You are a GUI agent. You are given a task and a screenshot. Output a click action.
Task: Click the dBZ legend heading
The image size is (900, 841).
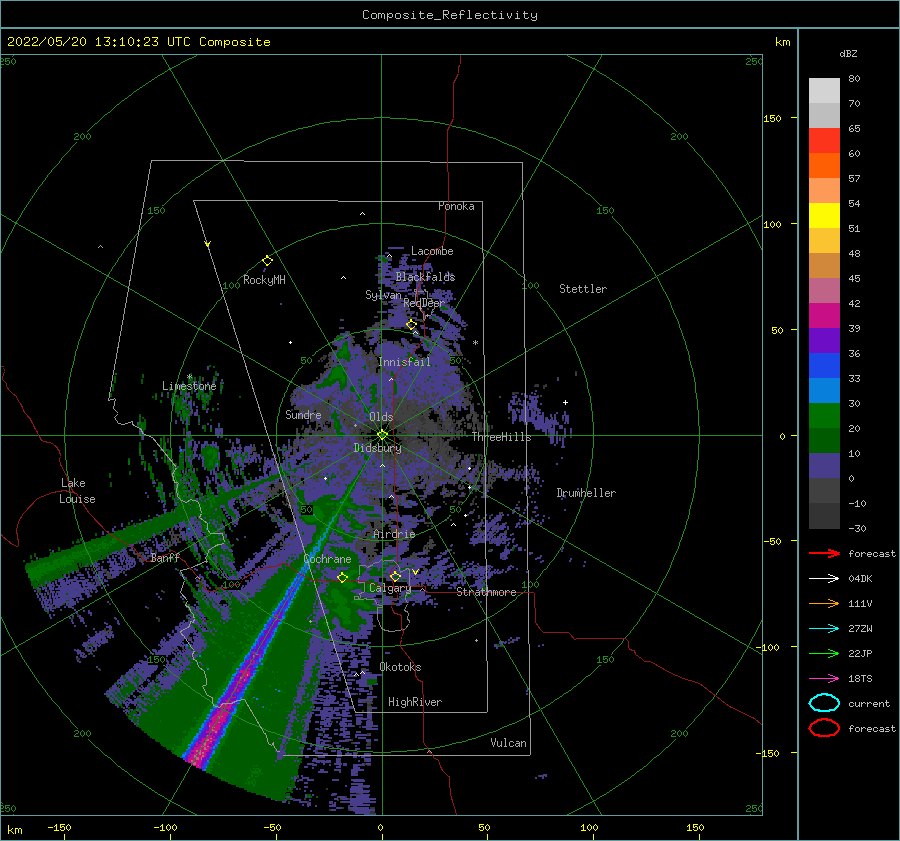pos(848,53)
